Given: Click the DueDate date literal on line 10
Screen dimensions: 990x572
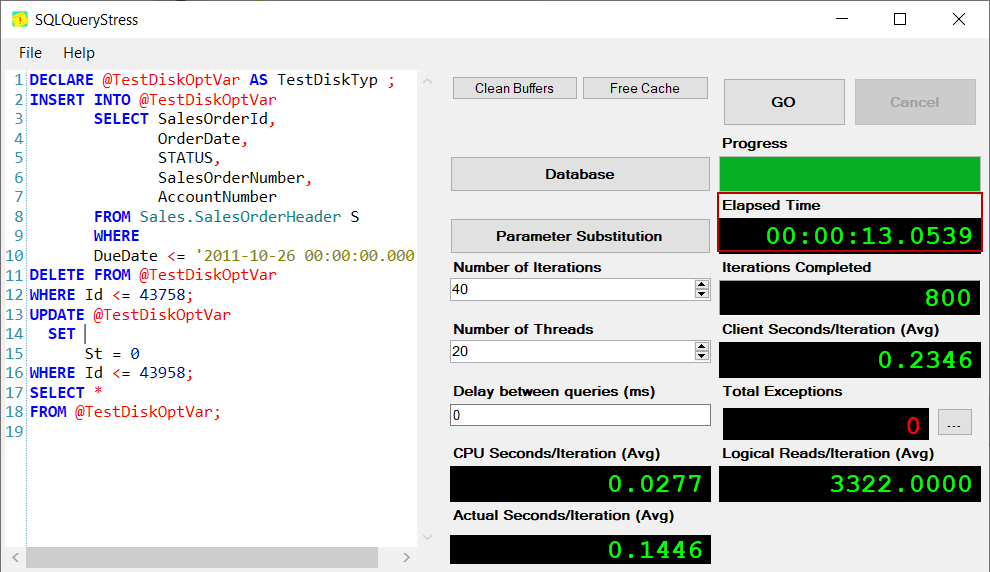Looking at the screenshot, I should [x=305, y=256].
